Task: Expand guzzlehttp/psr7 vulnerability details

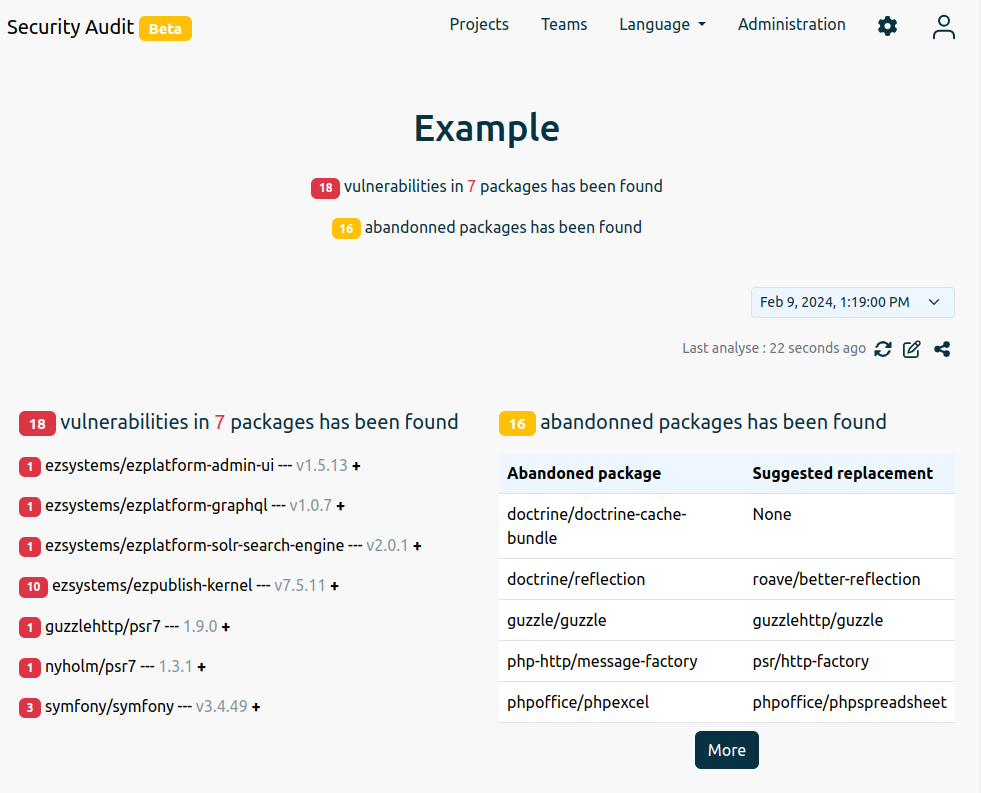Action: coord(226,627)
